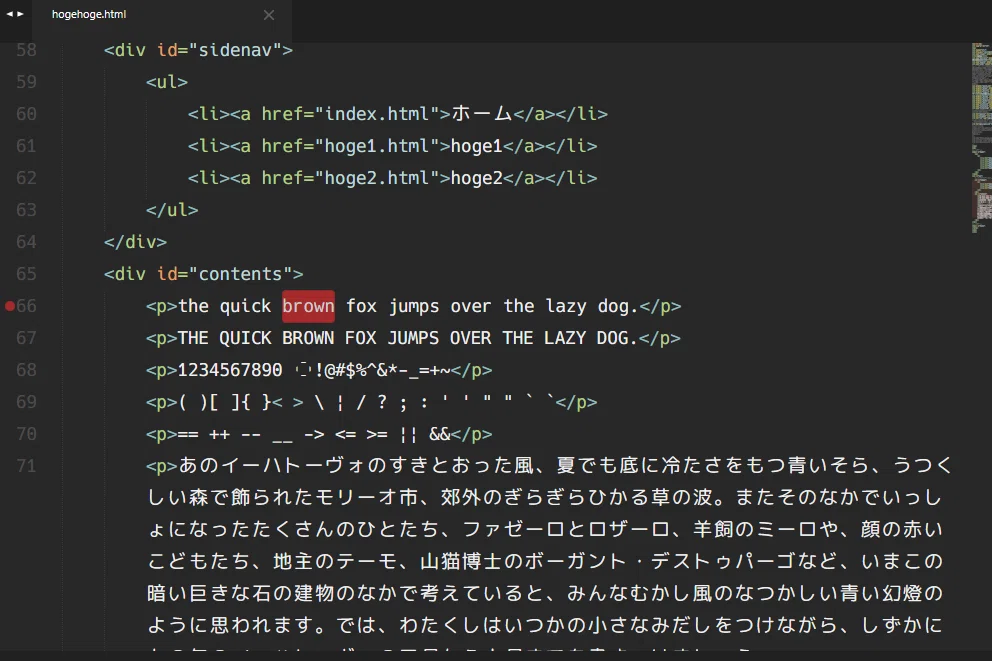The height and width of the screenshot is (661, 992).
Task: Click line number 64 in gutter
Action: tap(26, 242)
